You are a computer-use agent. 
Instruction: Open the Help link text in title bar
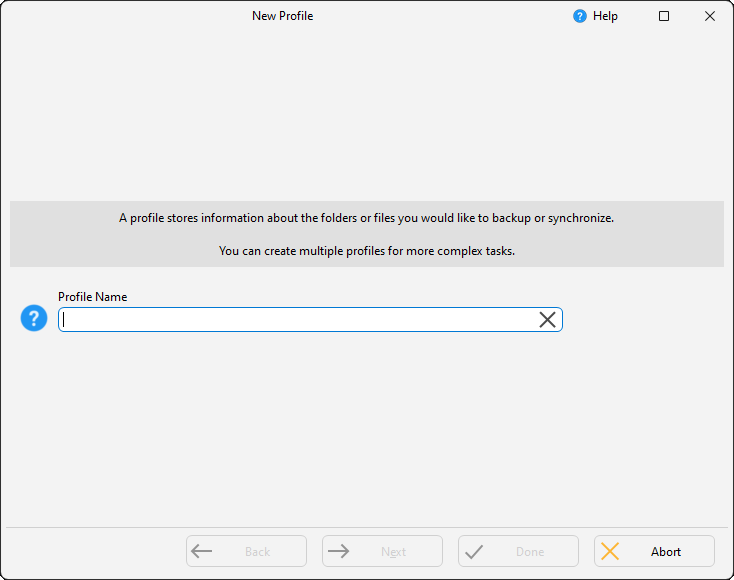pyautogui.click(x=605, y=16)
